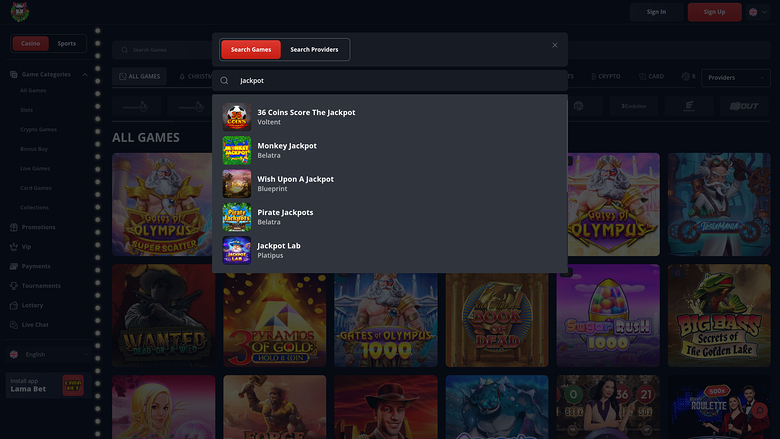Open the Monkey Jackpot game icon

(x=237, y=150)
